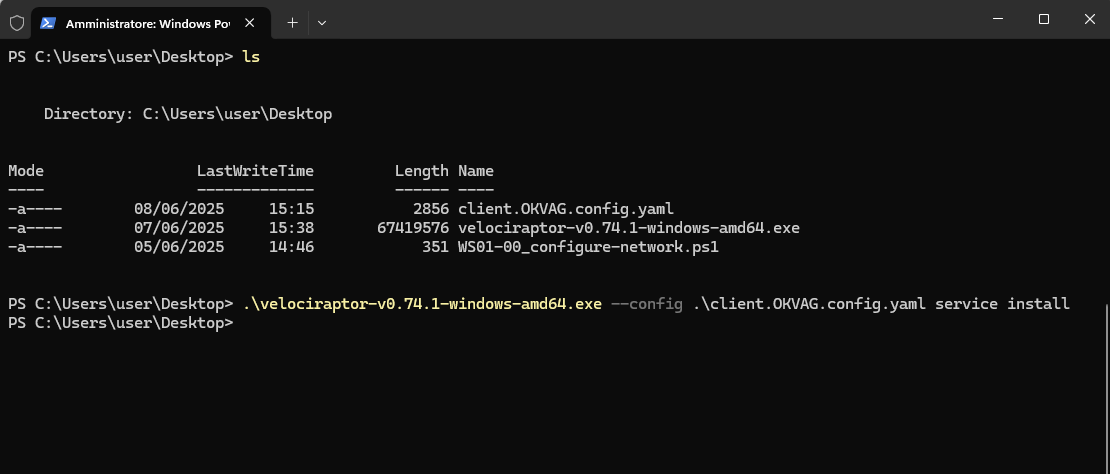Select the Amministratore: Windows PowerShell tab

[x=151, y=23]
